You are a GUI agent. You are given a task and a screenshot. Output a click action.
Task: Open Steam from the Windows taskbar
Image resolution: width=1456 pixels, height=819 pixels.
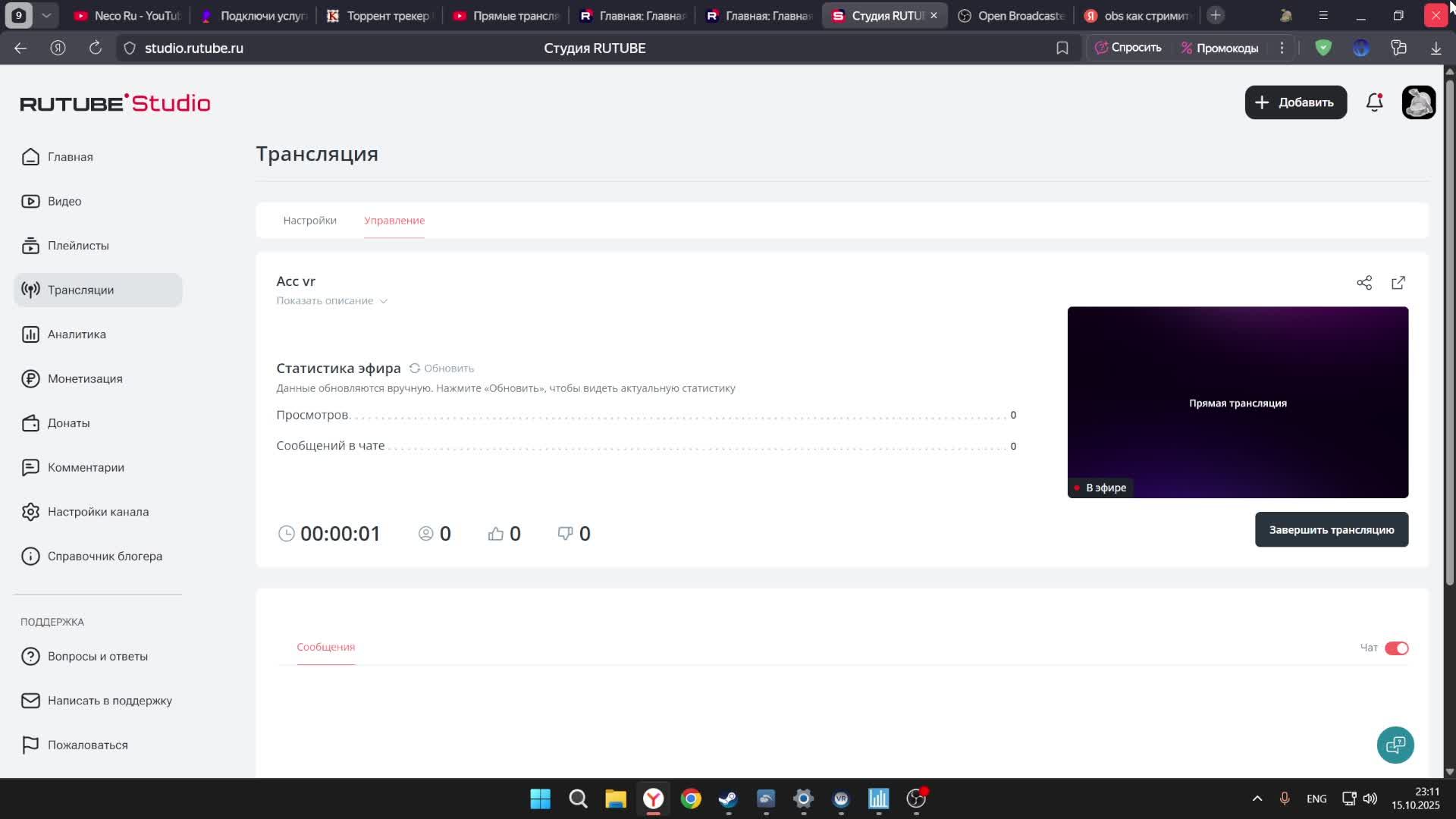(728, 799)
